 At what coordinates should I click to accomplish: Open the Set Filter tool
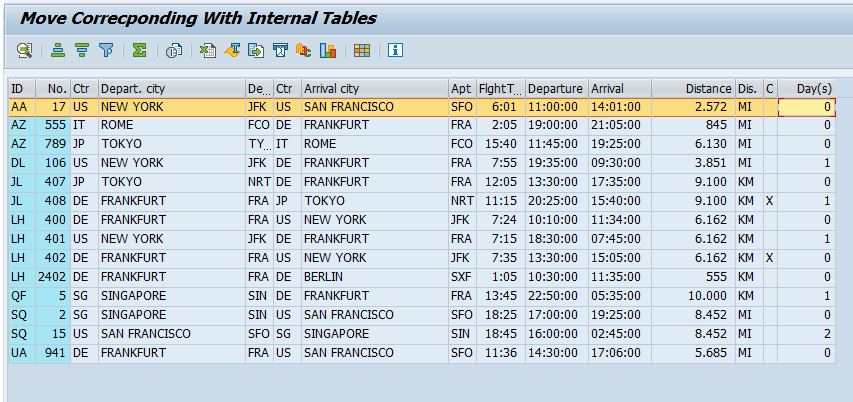click(x=106, y=50)
